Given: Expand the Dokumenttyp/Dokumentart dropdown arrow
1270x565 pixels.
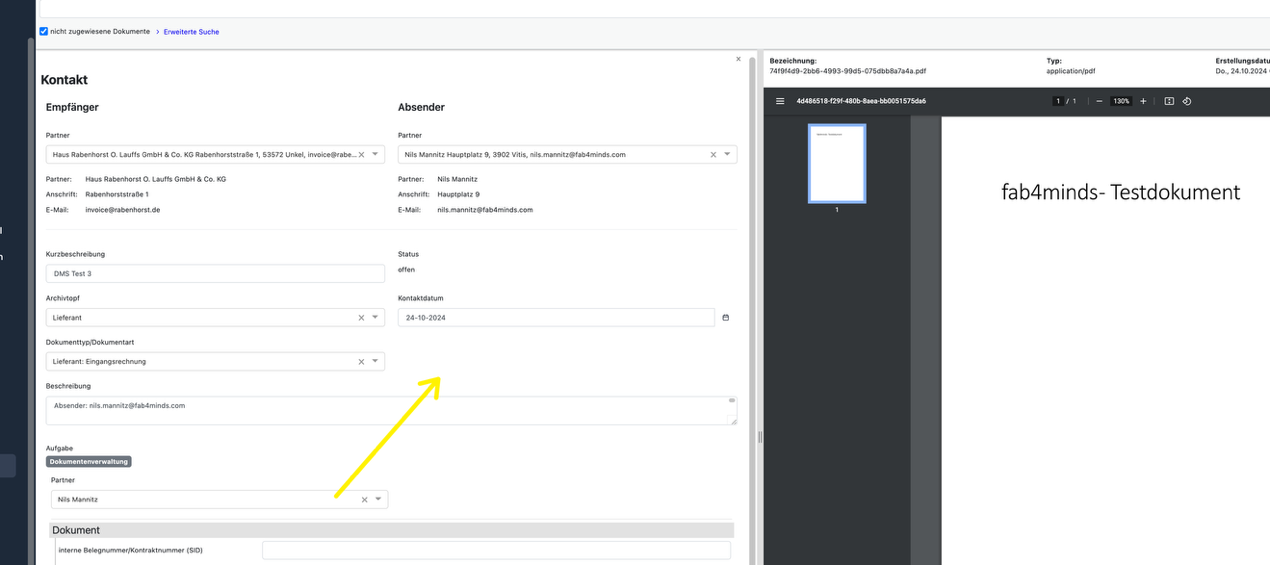Looking at the screenshot, I should tap(376, 361).
